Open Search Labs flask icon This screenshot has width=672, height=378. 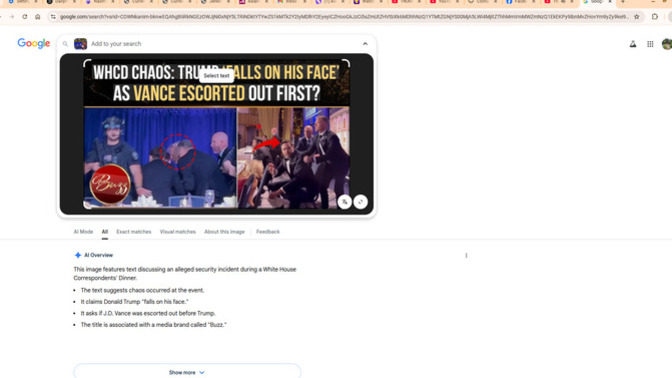(633, 44)
